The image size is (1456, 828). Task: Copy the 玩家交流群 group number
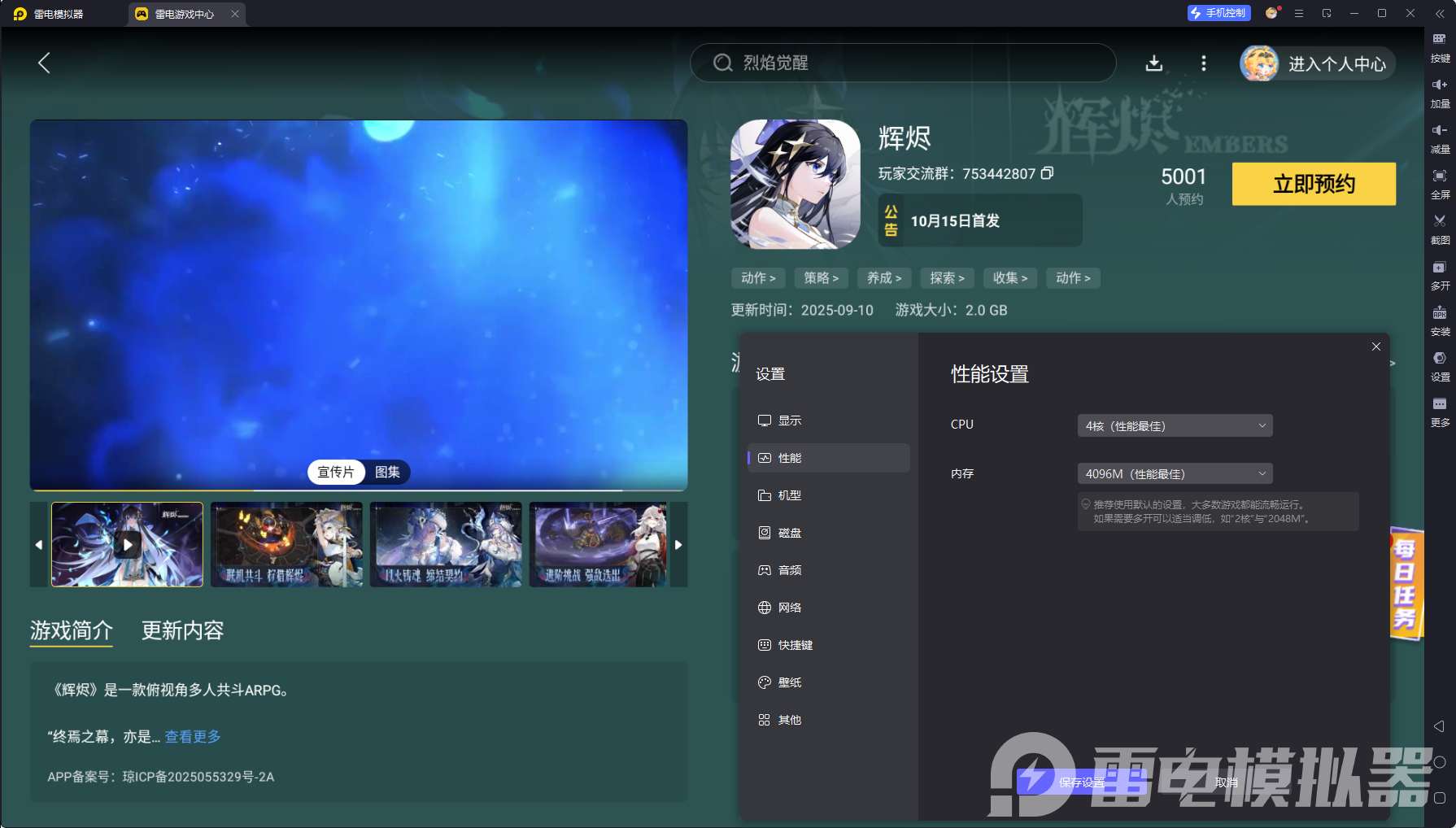pos(1048,173)
